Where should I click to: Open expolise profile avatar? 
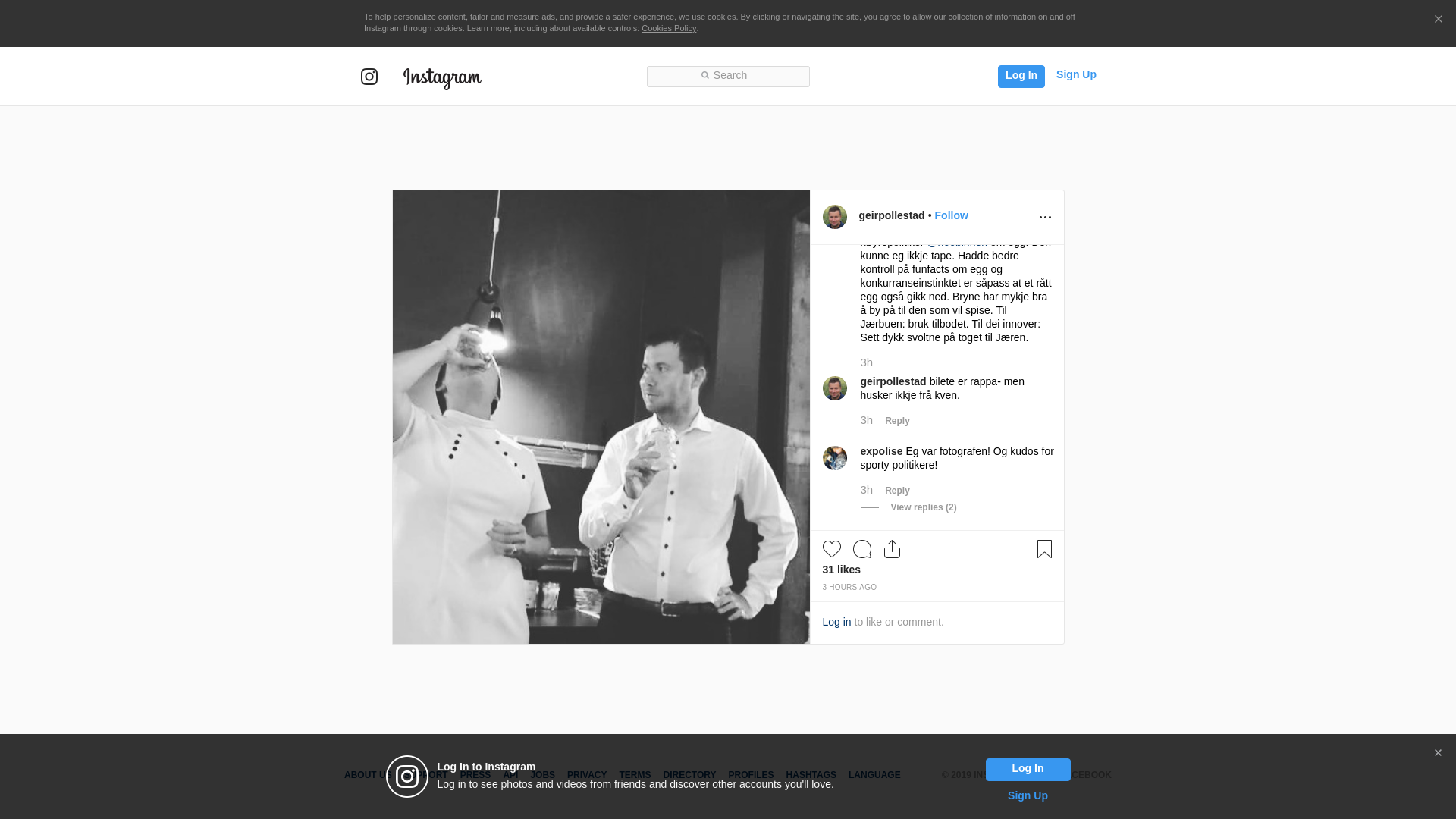tap(835, 458)
